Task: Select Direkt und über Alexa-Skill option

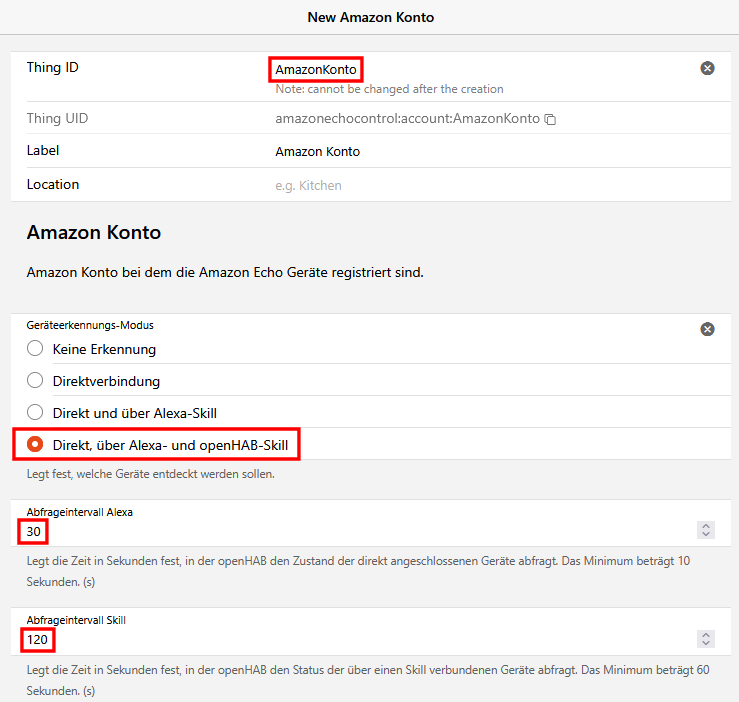Action: point(35,413)
